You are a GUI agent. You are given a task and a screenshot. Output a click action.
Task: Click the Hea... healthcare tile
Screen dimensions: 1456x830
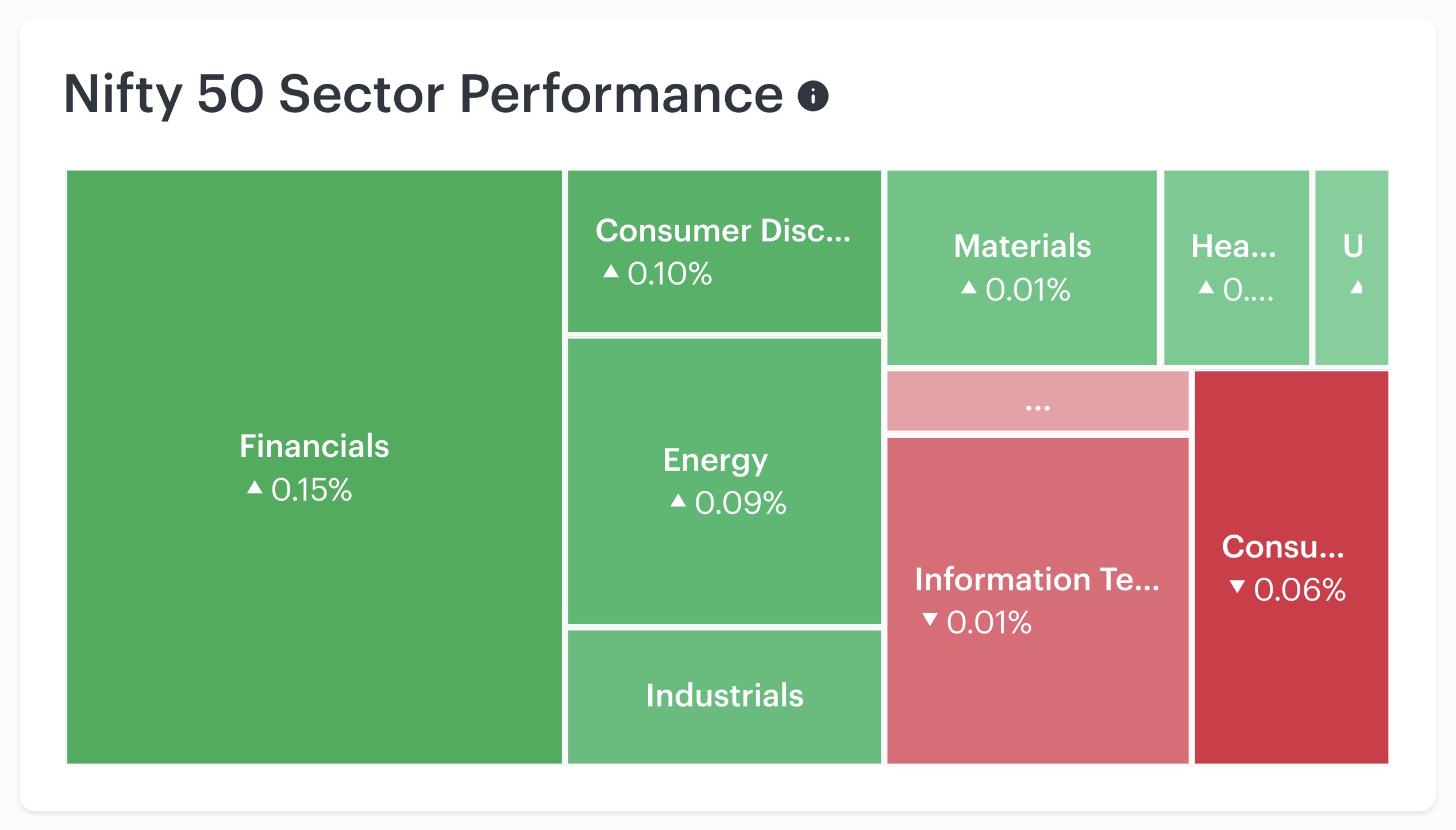tap(1236, 267)
